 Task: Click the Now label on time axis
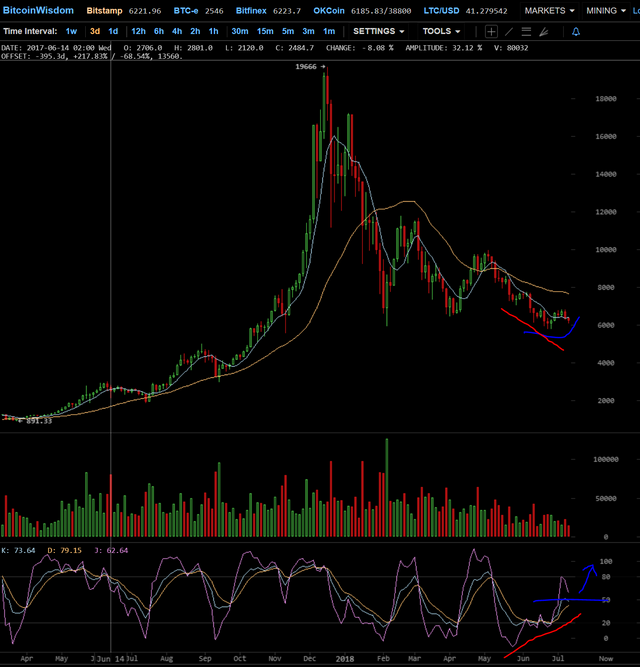coord(606,658)
